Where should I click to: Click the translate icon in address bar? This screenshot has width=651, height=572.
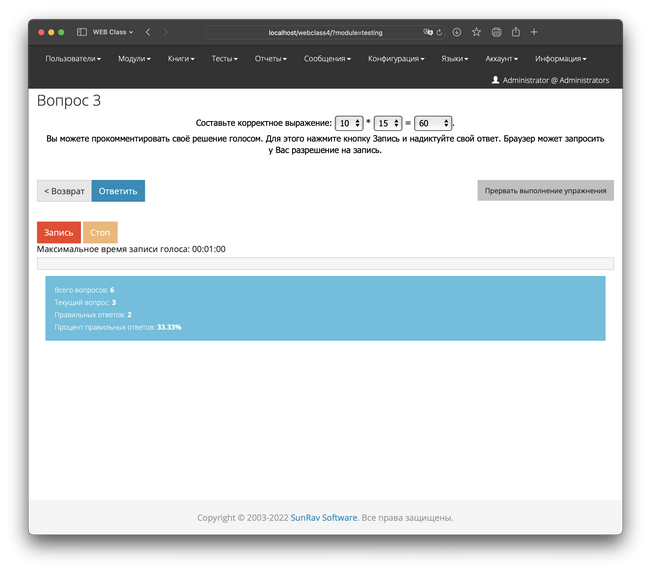point(428,32)
